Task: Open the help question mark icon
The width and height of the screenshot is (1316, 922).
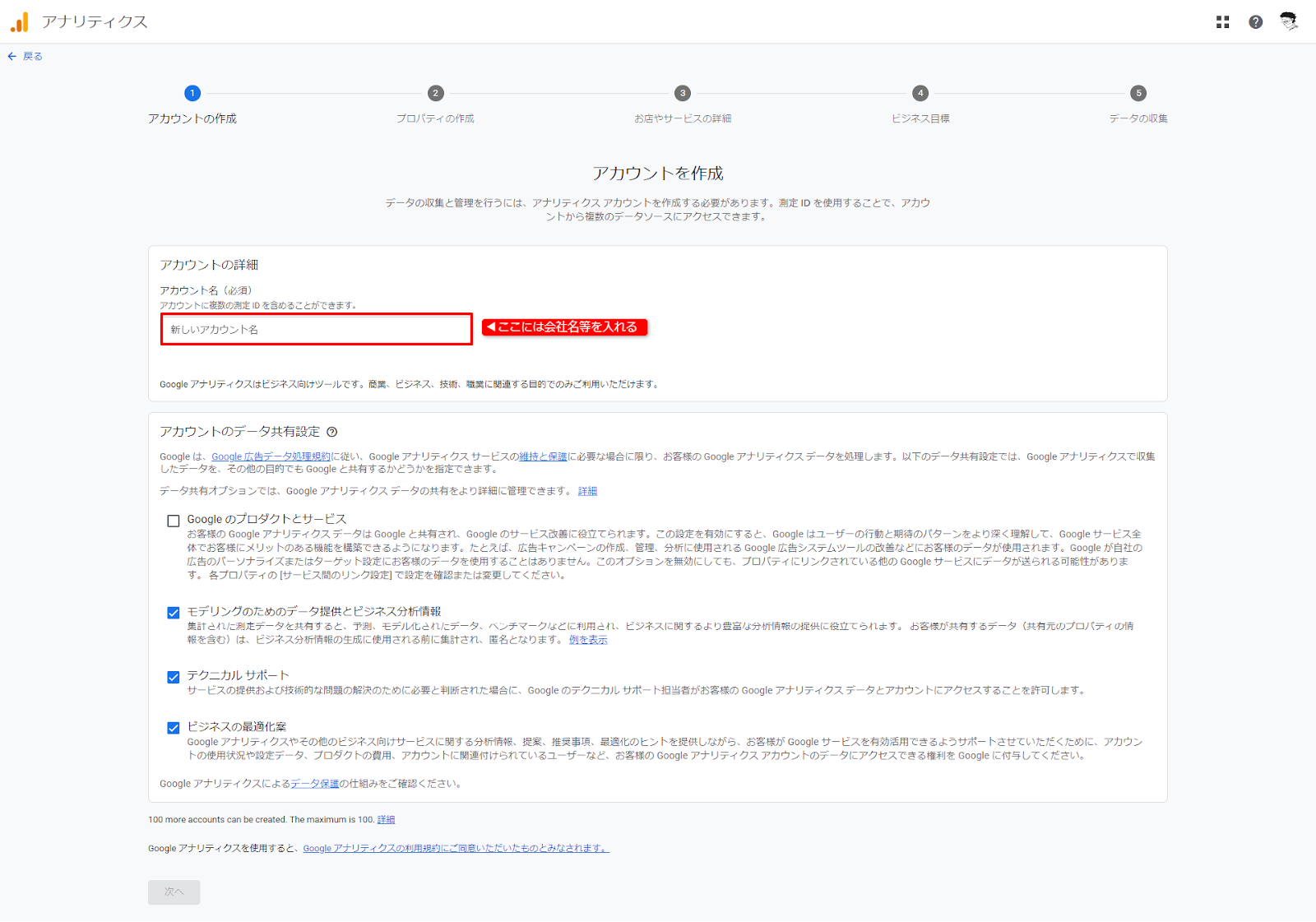Action: click(x=1256, y=22)
